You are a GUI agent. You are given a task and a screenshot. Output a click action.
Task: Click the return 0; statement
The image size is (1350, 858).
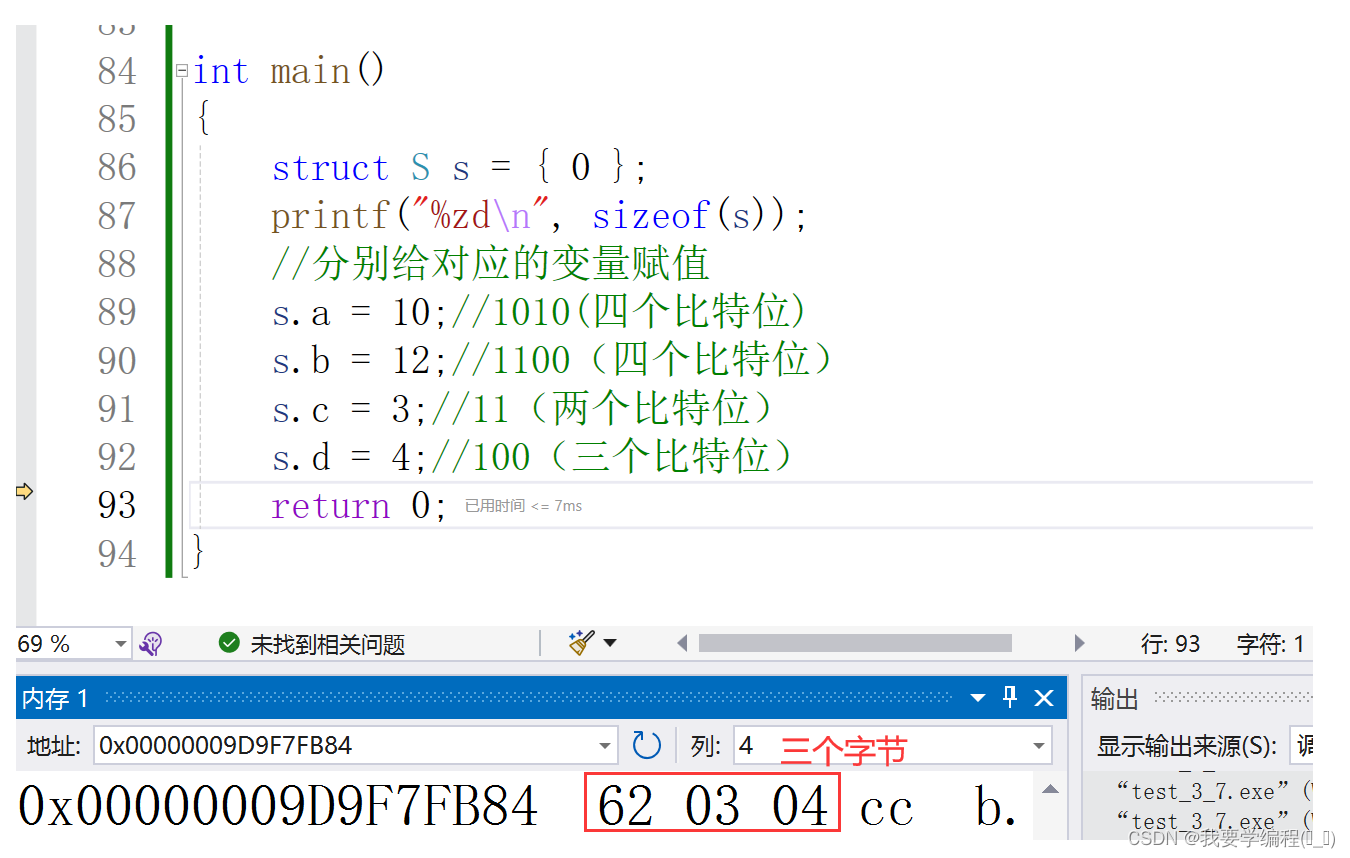[x=359, y=506]
